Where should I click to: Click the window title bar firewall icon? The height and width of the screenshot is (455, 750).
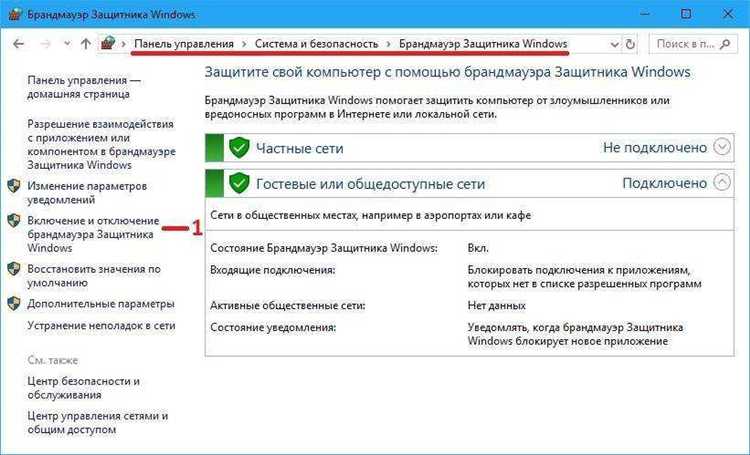[15, 14]
